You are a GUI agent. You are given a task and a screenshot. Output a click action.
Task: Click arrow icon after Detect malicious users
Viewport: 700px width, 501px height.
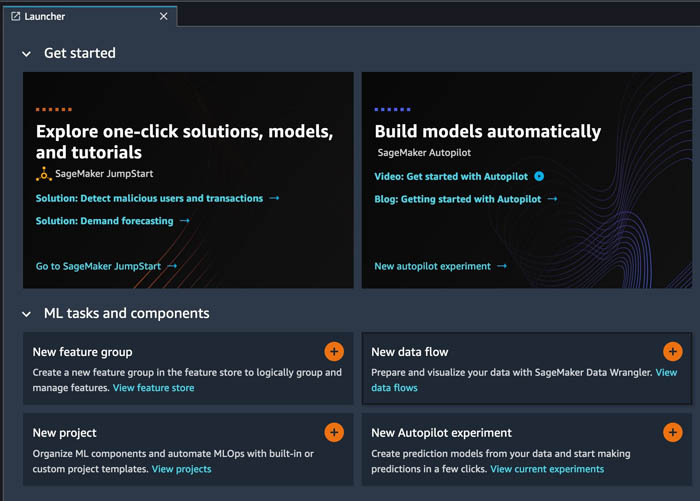click(x=275, y=198)
